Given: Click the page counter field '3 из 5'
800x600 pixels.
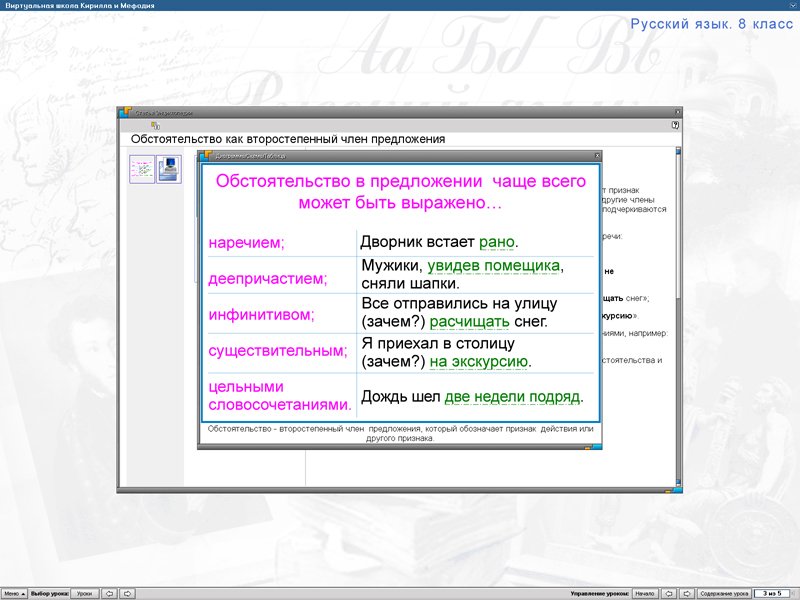Looking at the screenshot, I should [773, 594].
